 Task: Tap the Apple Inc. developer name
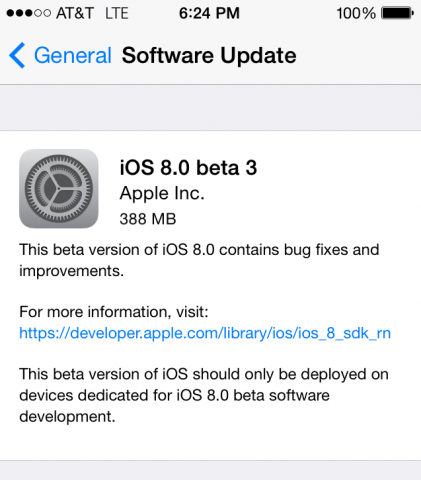[162, 193]
